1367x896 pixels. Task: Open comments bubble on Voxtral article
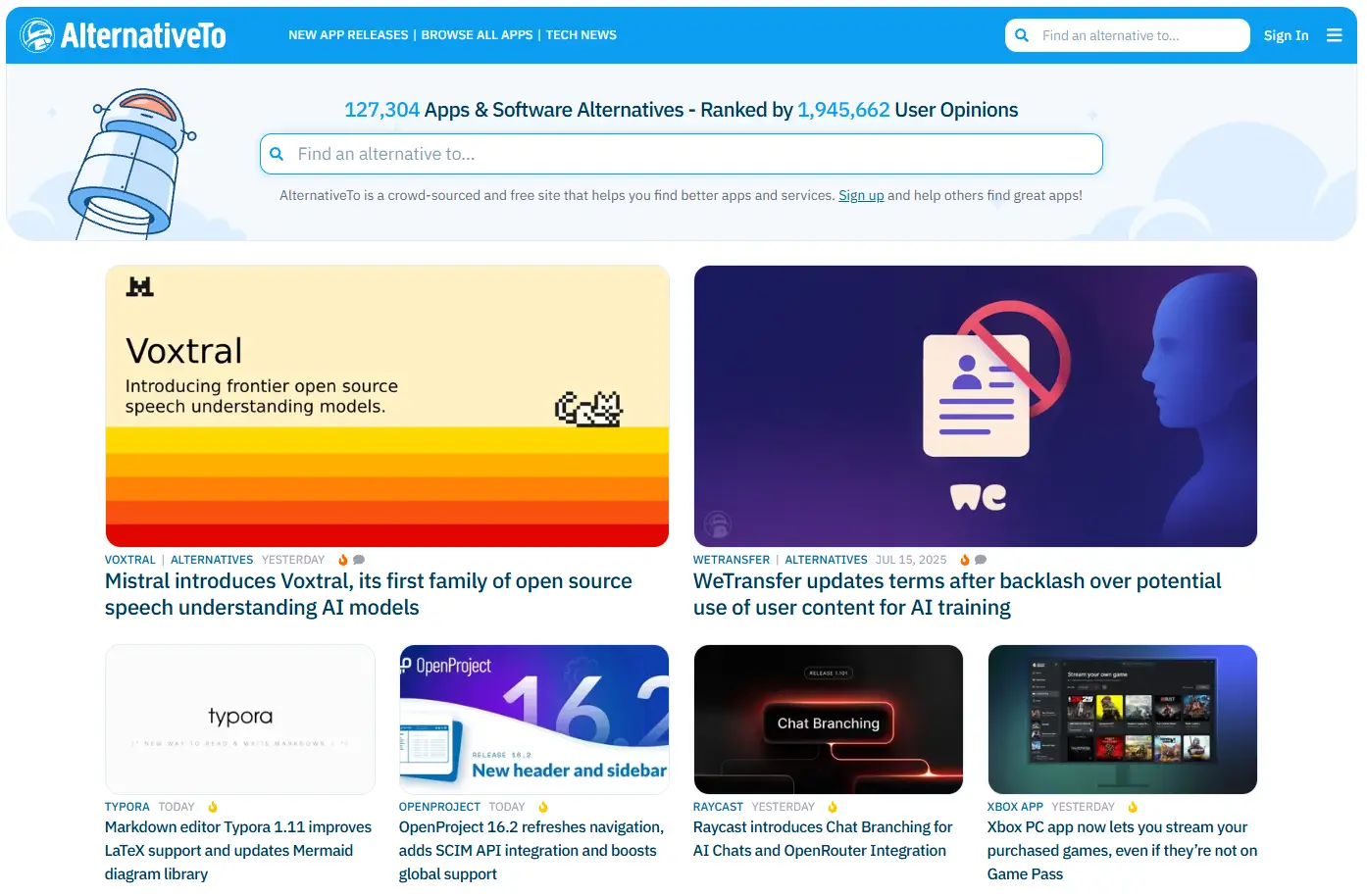pyautogui.click(x=359, y=560)
